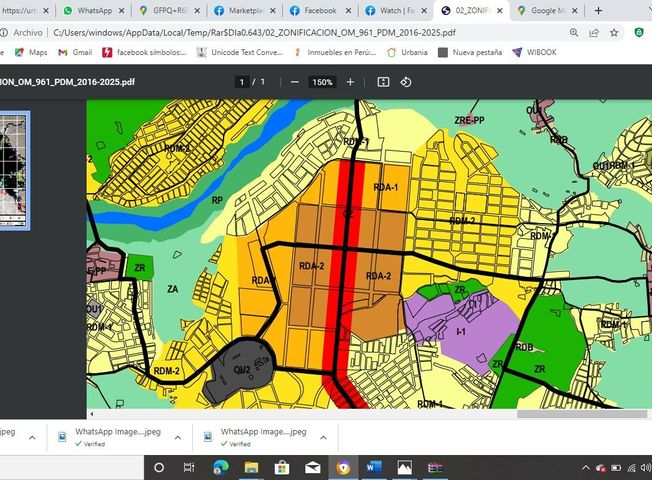The image size is (652, 480).
Task: Open the Unicode Text Converter bookmark
Action: coord(240,52)
